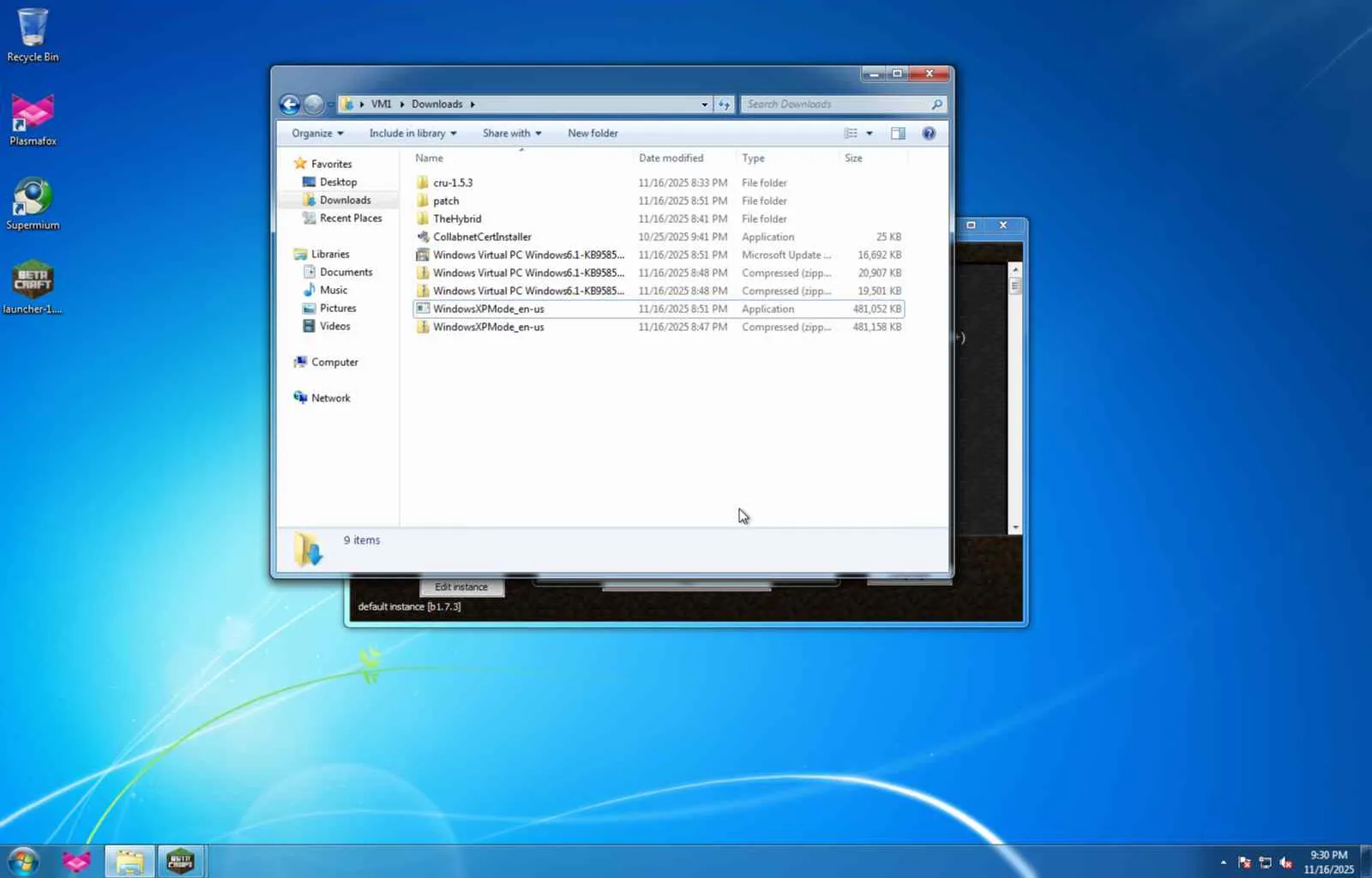Click the Betacraft window scrollbar down arrow

(x=1015, y=527)
